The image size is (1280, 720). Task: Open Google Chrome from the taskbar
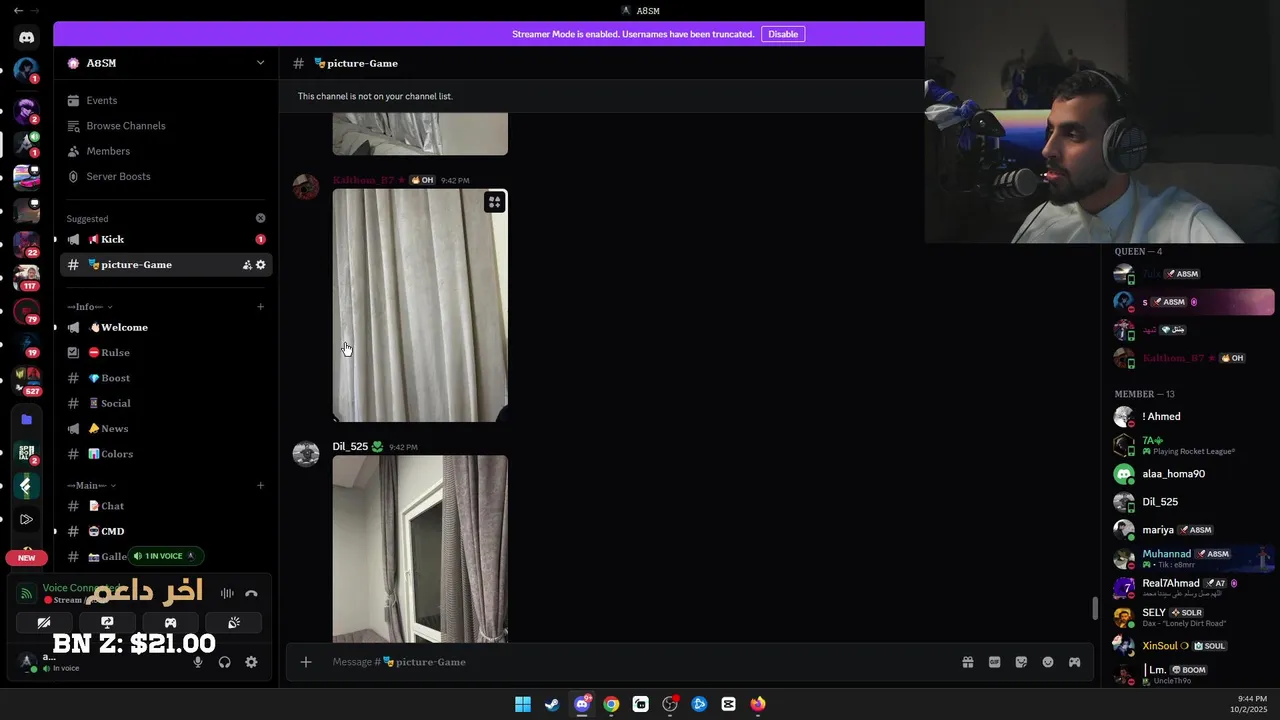[x=611, y=704]
